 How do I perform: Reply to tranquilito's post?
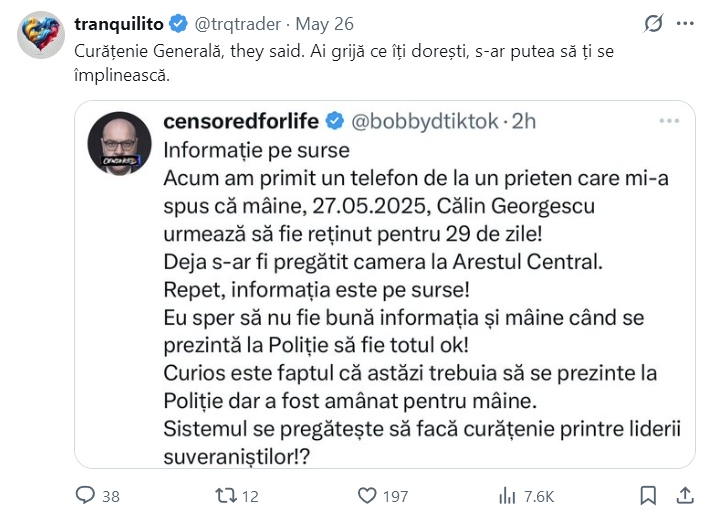pyautogui.click(x=87, y=496)
